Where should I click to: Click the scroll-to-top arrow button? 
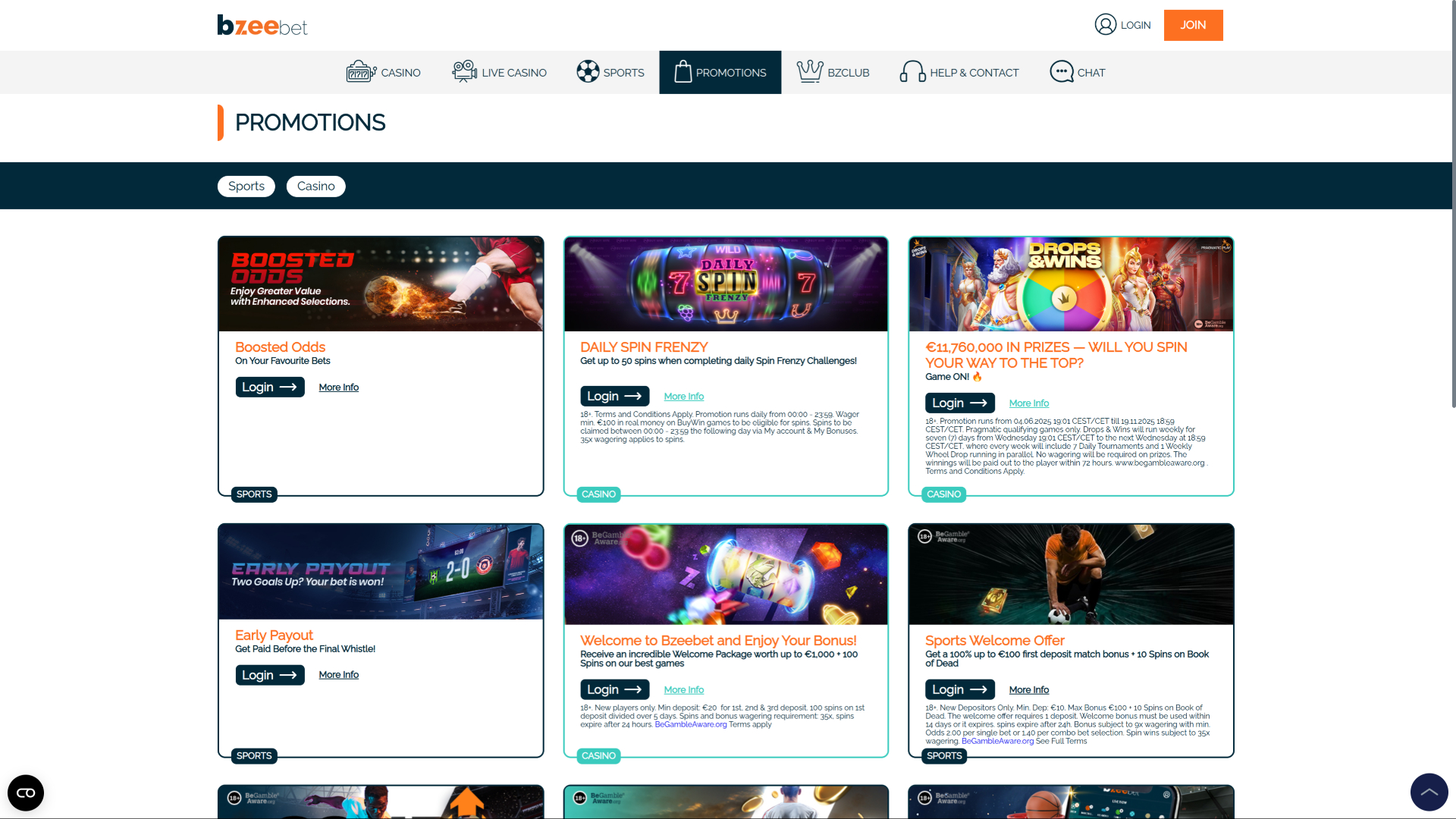[1429, 791]
